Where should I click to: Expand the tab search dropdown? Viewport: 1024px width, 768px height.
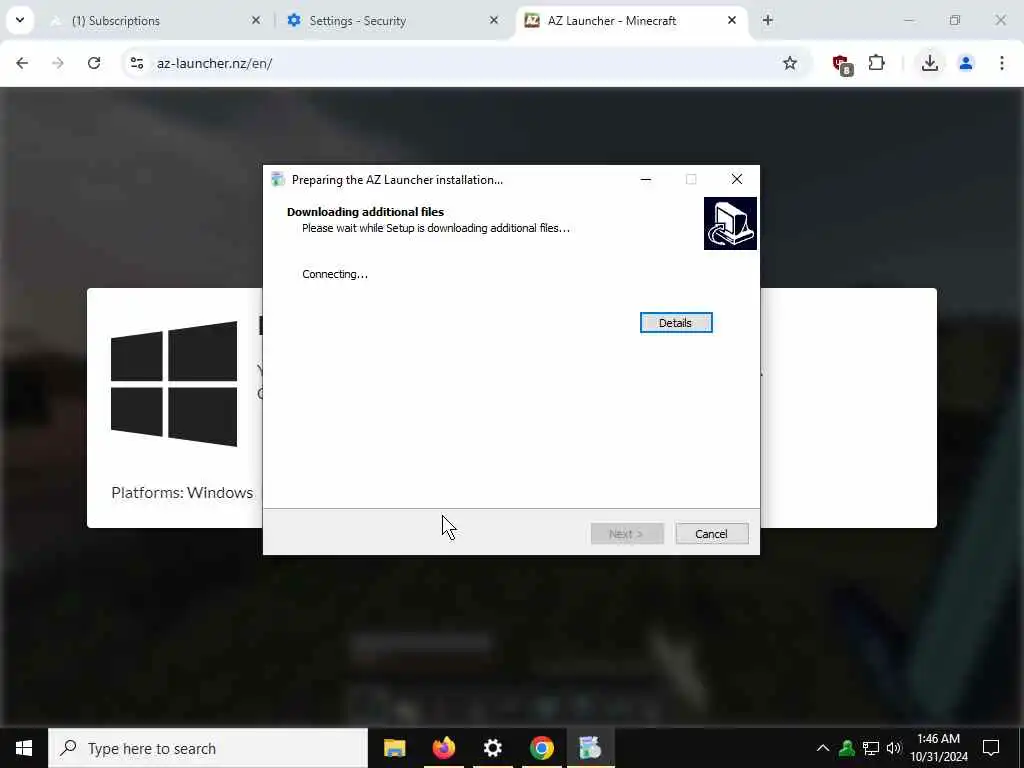(x=20, y=20)
